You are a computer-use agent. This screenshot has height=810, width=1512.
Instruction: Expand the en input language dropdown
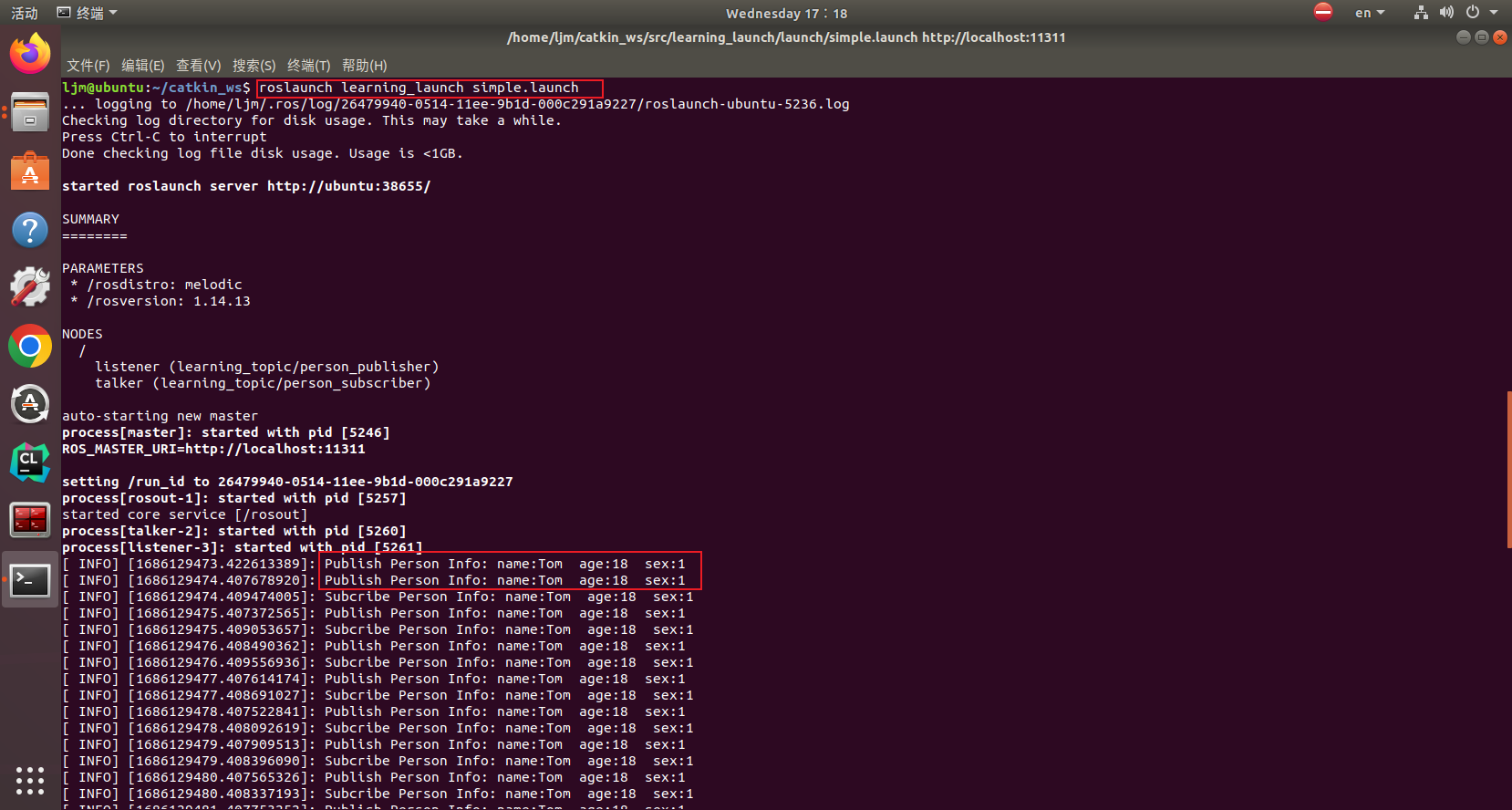(1369, 13)
